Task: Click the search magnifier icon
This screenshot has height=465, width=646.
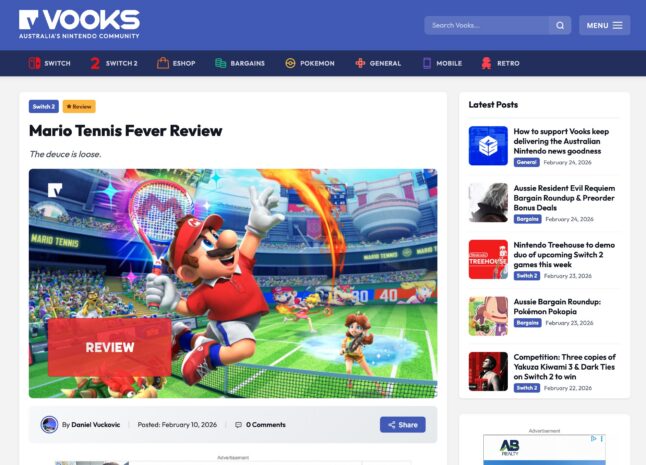Action: click(x=560, y=26)
